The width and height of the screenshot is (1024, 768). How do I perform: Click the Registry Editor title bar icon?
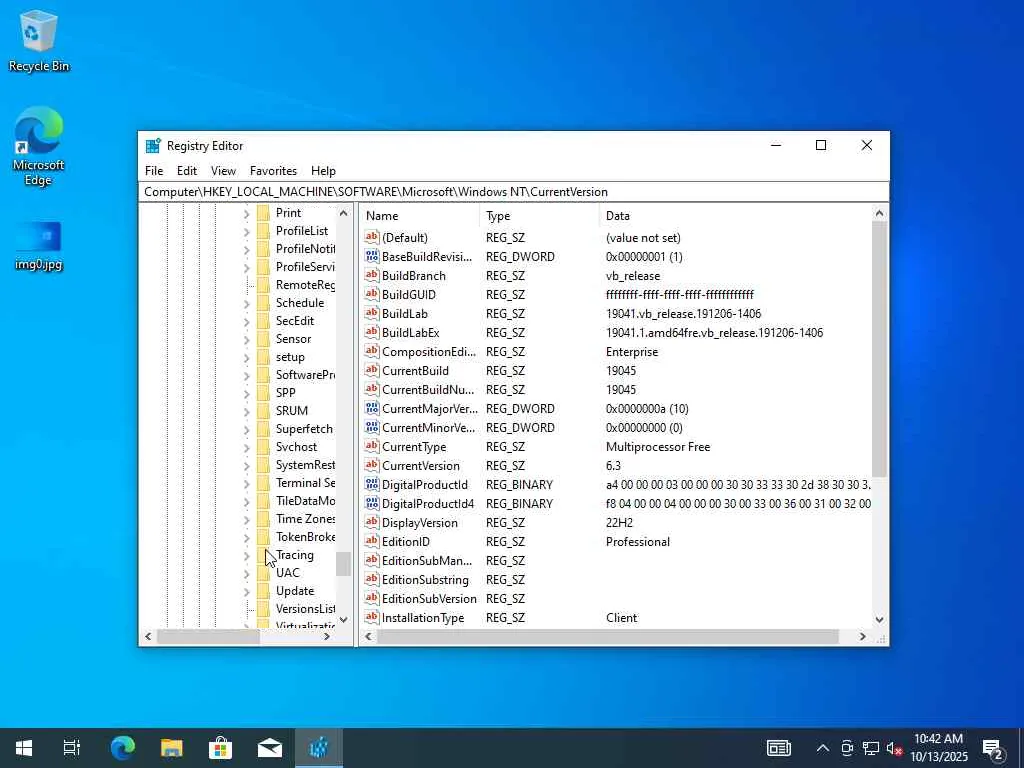click(x=153, y=146)
